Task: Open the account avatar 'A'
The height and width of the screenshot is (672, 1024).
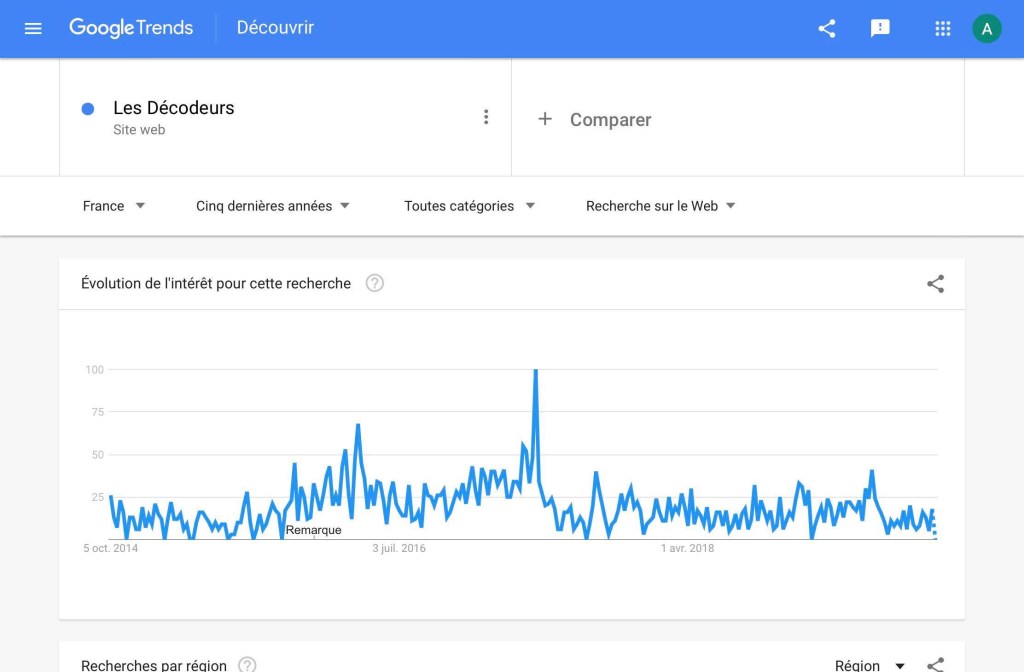Action: tap(986, 28)
